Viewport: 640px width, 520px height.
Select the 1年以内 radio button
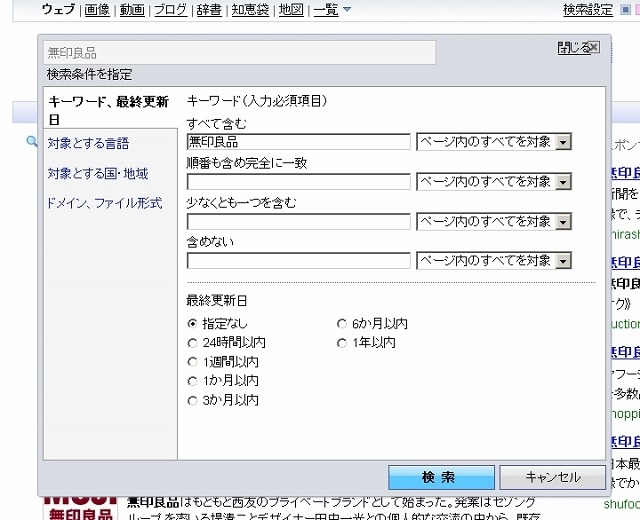click(x=342, y=343)
